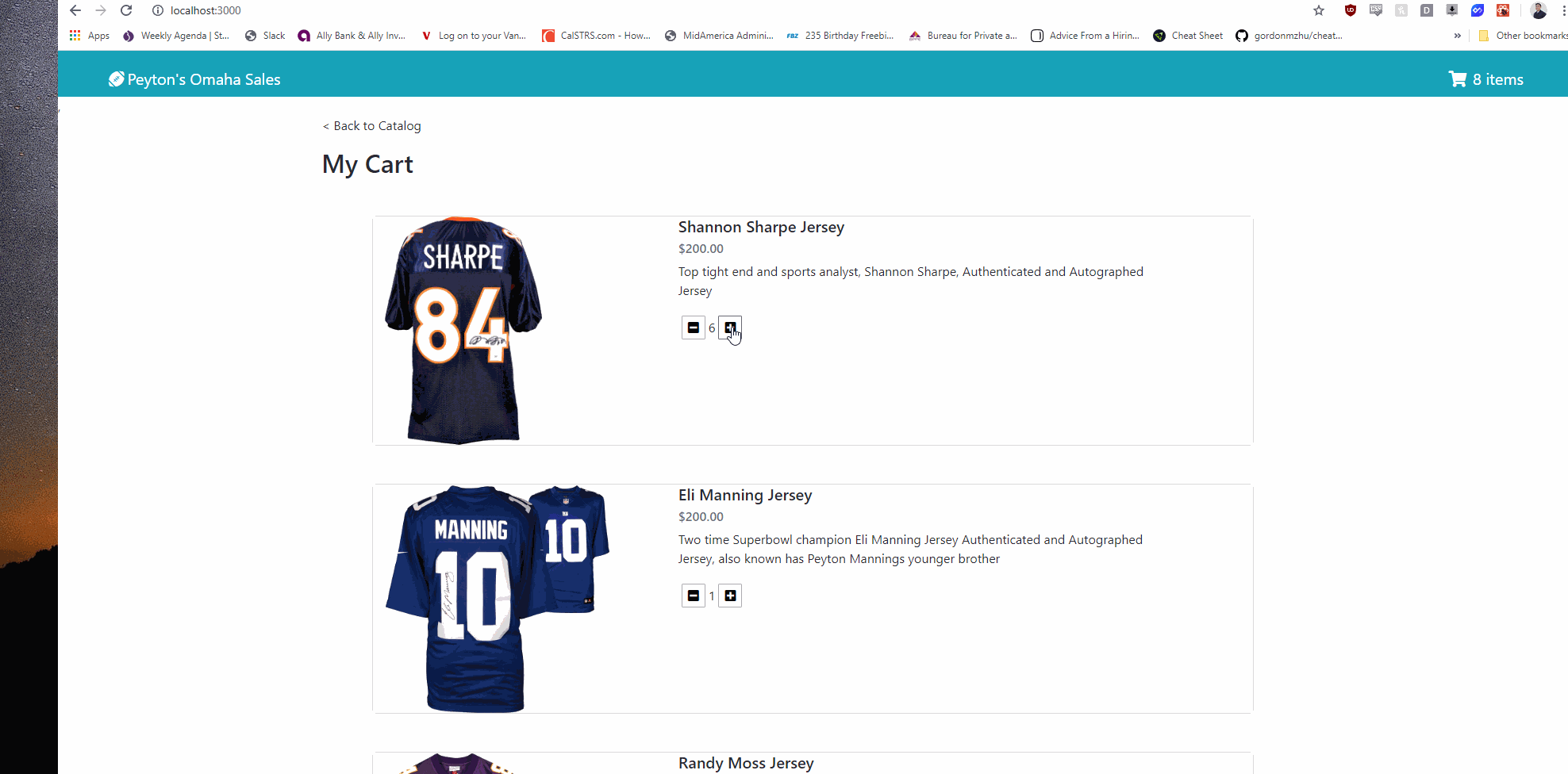This screenshot has height=774, width=1568.
Task: Open the download extension icon
Action: [x=1452, y=10]
